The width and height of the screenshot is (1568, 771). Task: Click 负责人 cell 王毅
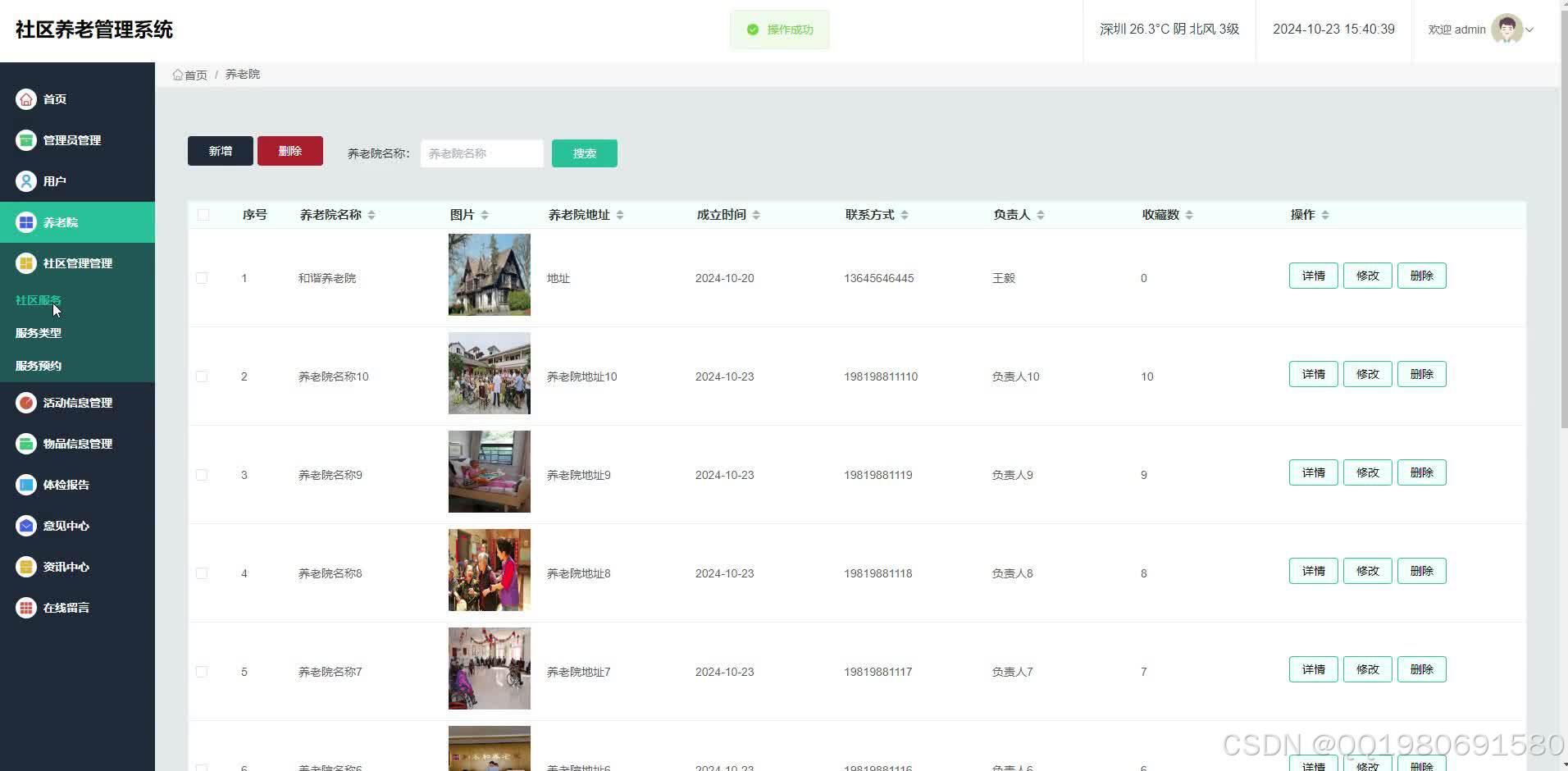[1004, 278]
